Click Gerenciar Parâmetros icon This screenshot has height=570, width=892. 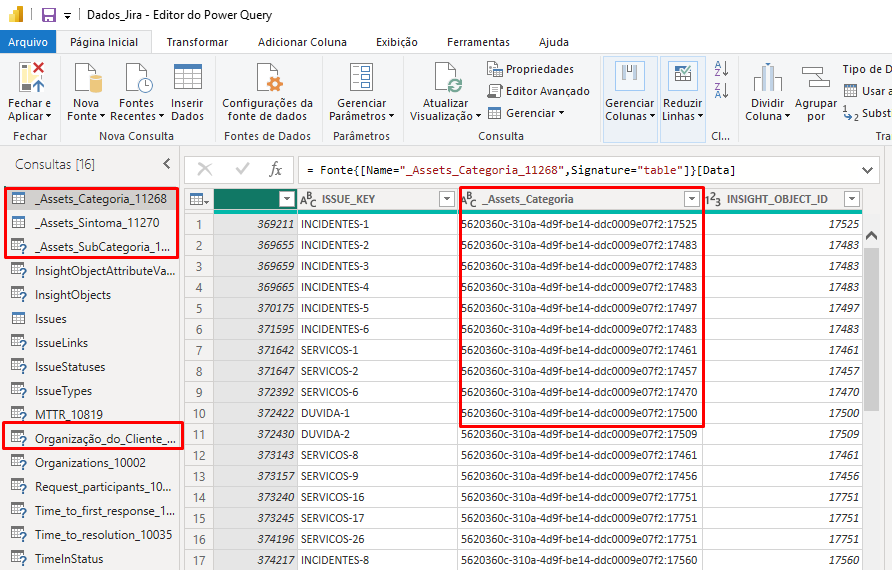361,77
